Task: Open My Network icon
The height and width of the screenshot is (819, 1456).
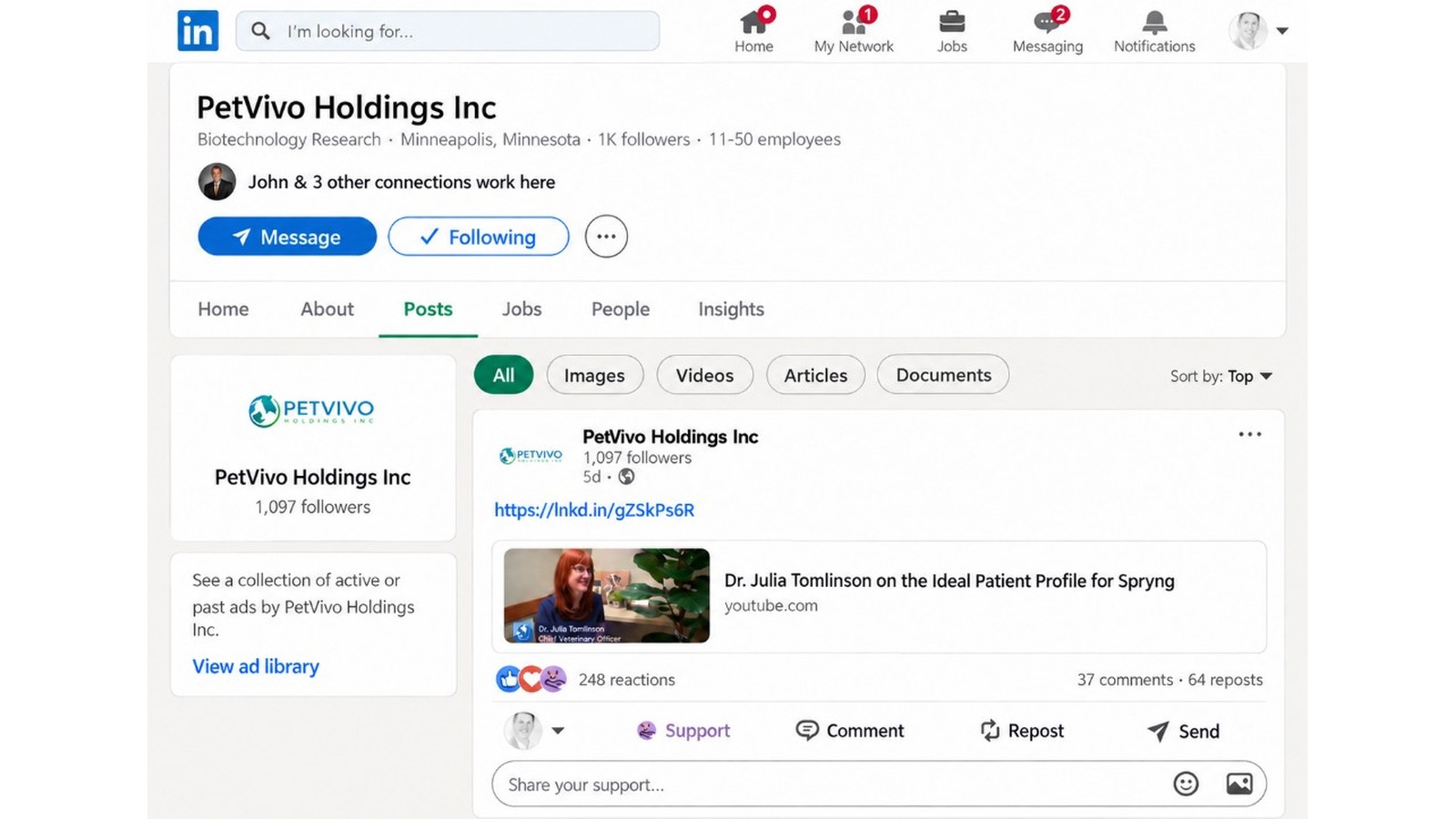Action: click(854, 22)
